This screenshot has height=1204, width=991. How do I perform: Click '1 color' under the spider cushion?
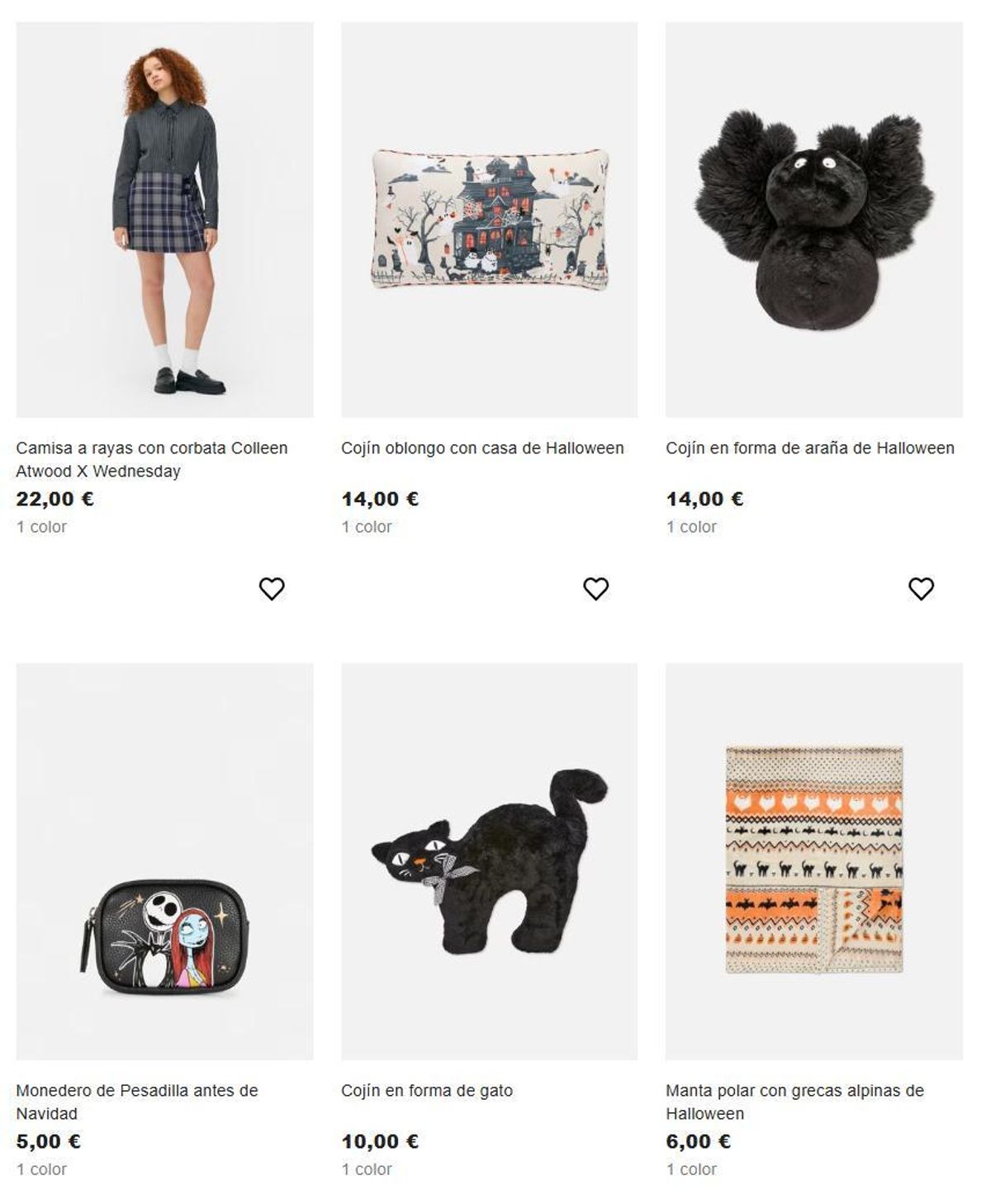pyautogui.click(x=692, y=527)
